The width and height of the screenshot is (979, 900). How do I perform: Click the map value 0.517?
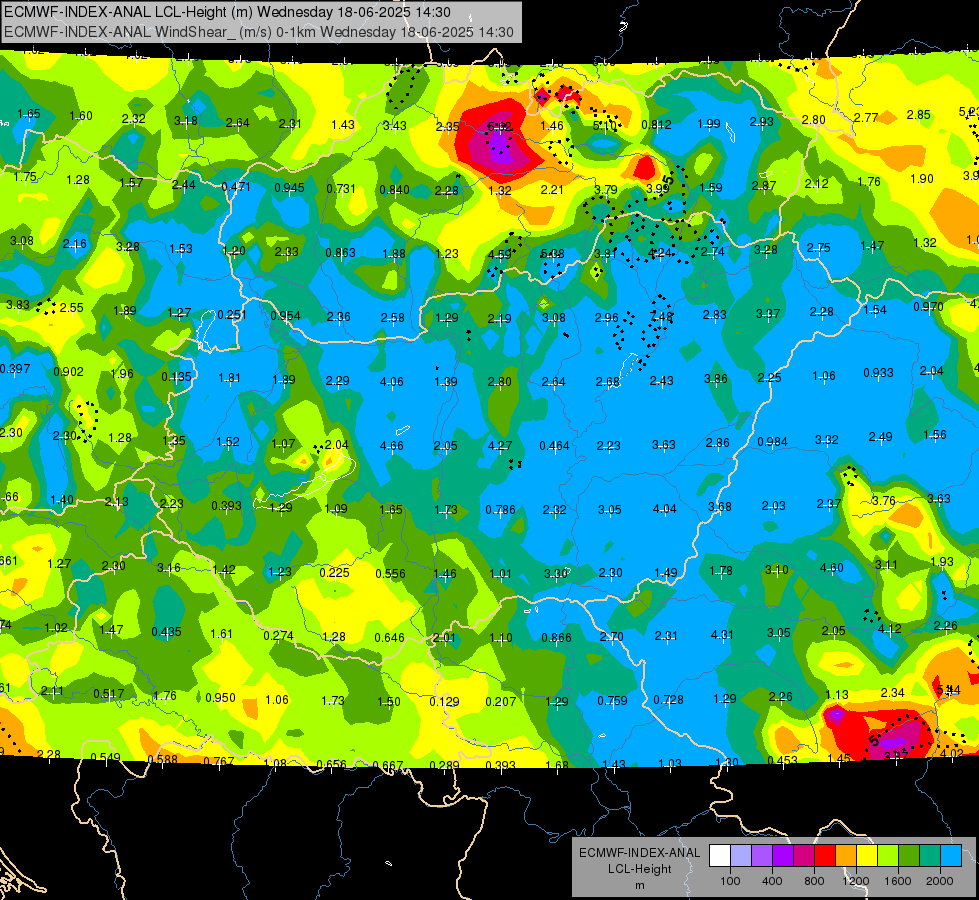coord(109,693)
